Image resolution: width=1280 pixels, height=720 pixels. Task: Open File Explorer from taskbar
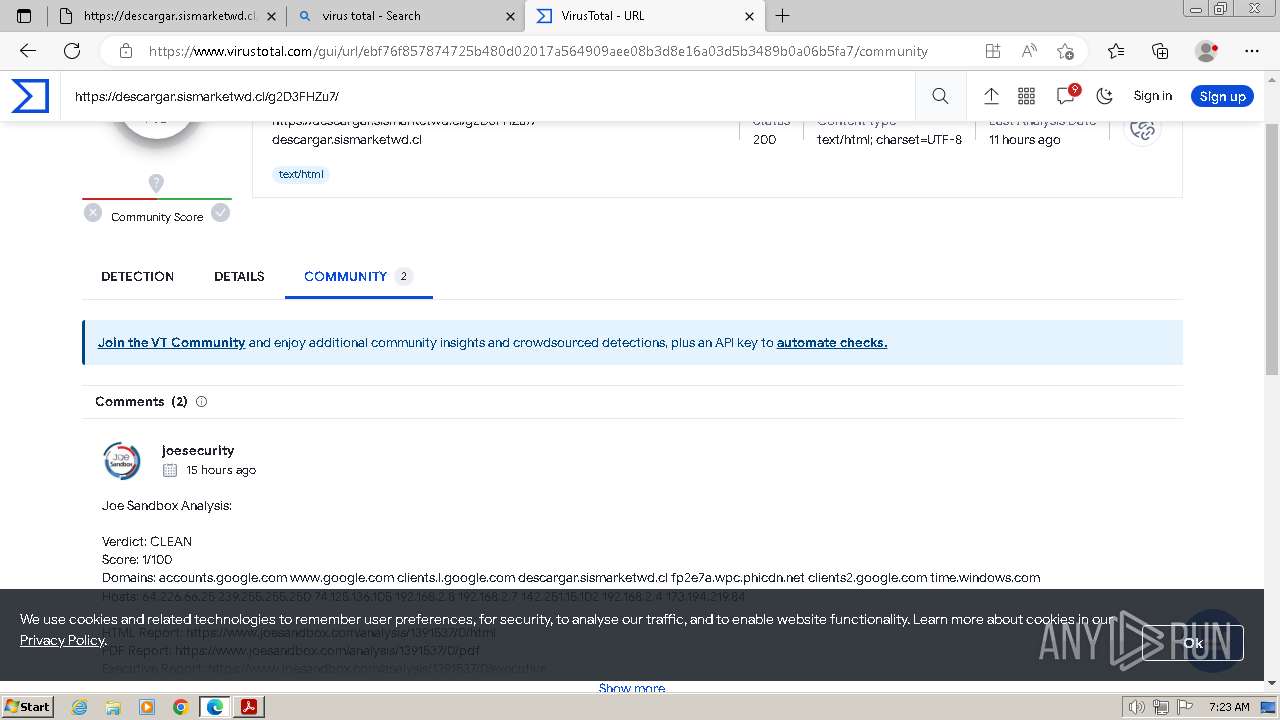(113, 707)
